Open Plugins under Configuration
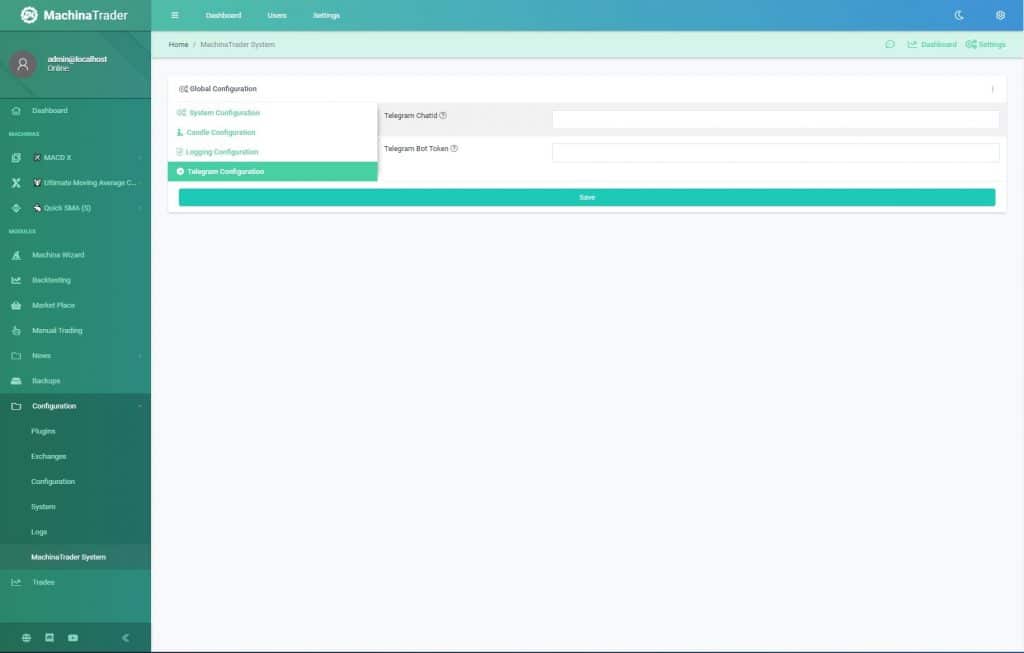The image size is (1024, 653). coord(43,432)
